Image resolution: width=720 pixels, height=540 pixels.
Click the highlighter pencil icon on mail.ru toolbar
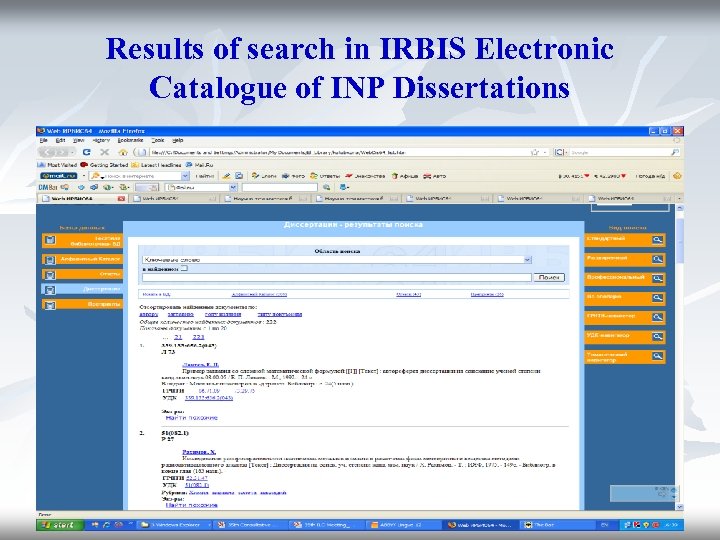coord(226,176)
